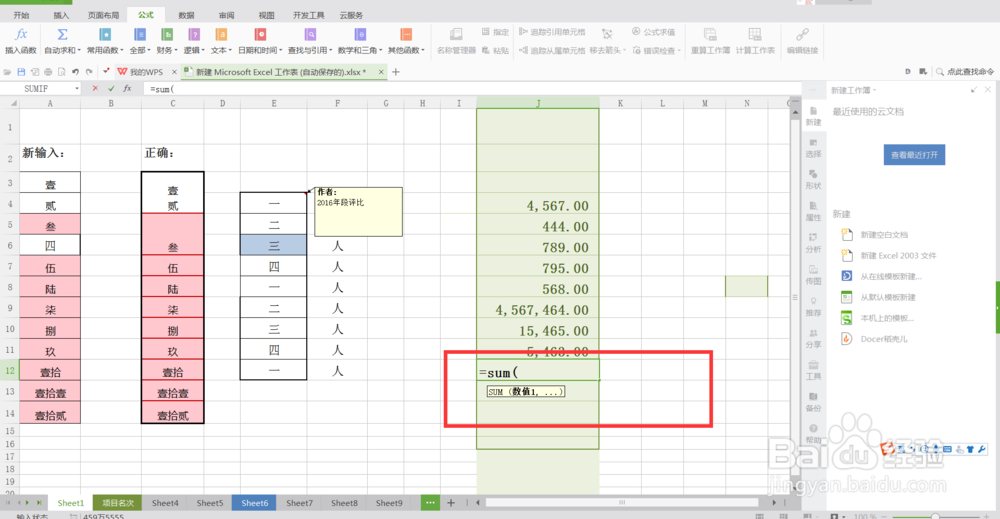Switch to the 开发工具 (Developer) ribbon tab

(309, 15)
